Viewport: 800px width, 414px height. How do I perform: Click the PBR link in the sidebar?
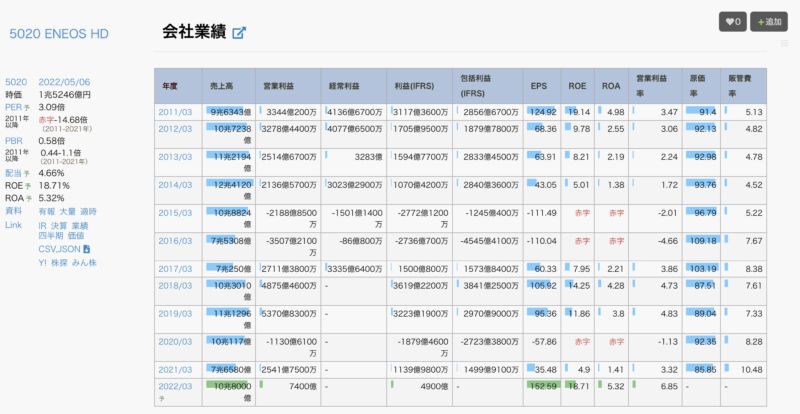tap(14, 140)
